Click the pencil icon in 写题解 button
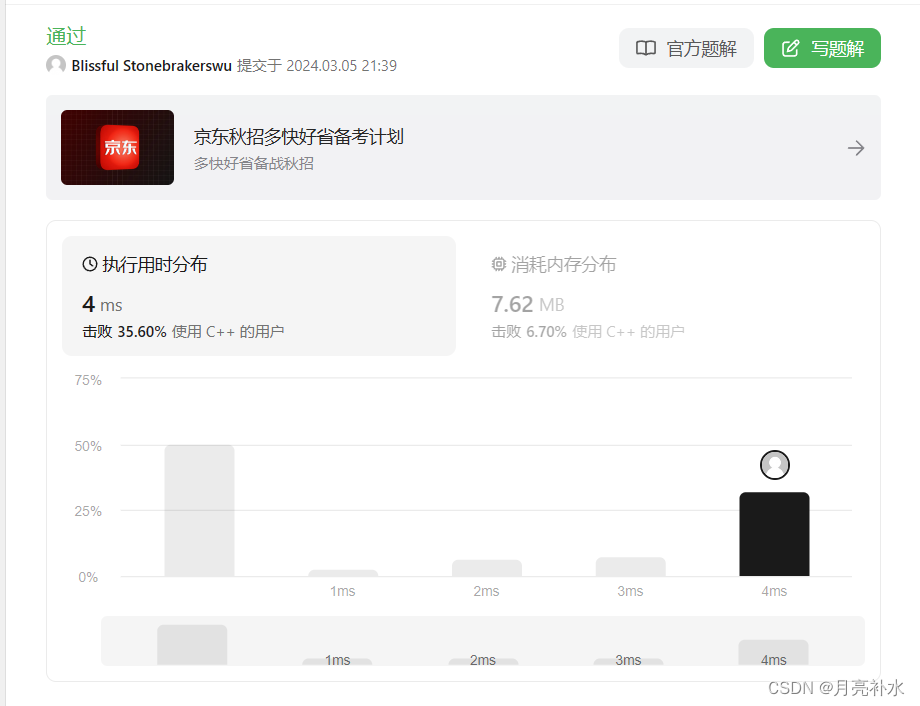 789,47
